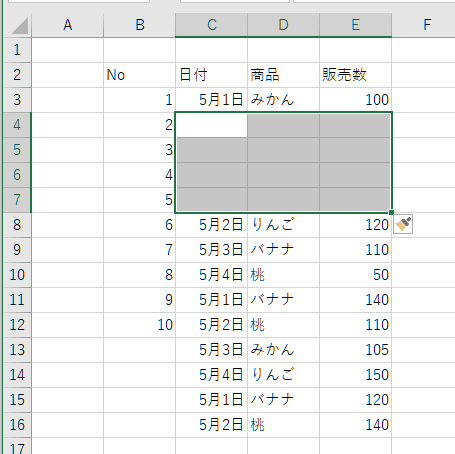
Task: Select column A header
Action: pos(68,25)
